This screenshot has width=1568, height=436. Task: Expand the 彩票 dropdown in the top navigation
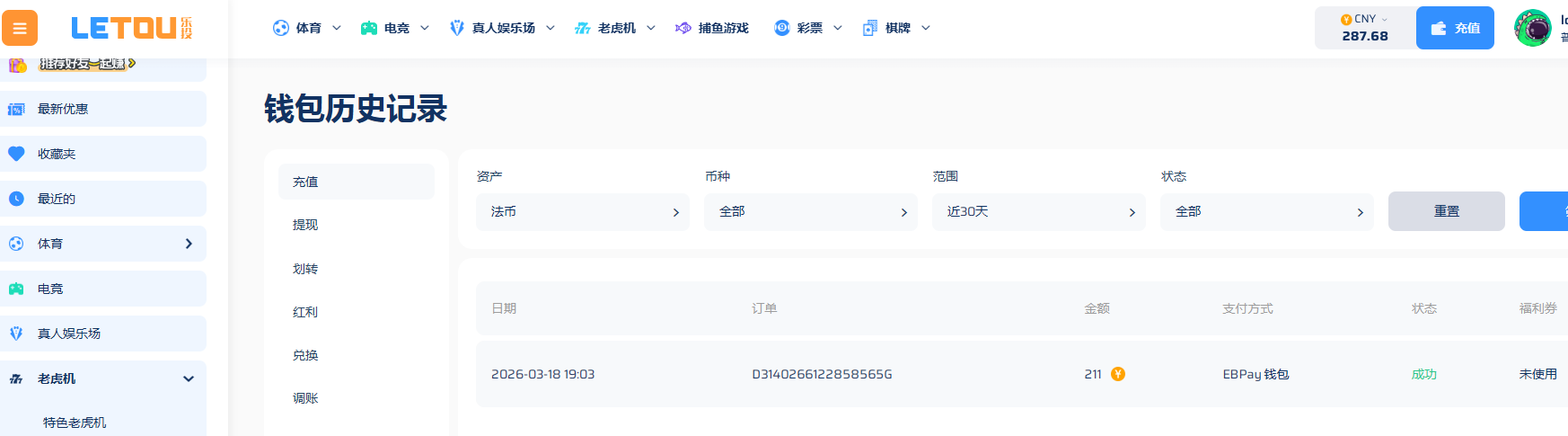(838, 28)
